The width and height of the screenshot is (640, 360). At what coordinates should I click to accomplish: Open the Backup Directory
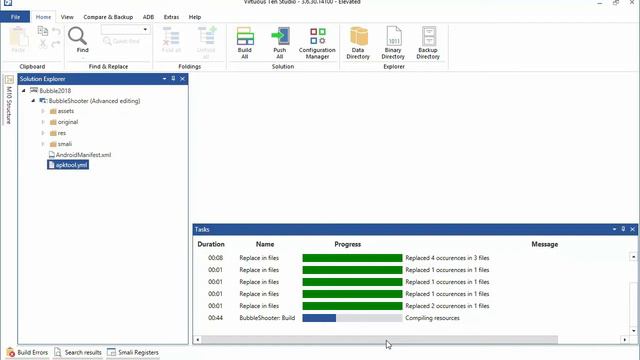pos(428,43)
